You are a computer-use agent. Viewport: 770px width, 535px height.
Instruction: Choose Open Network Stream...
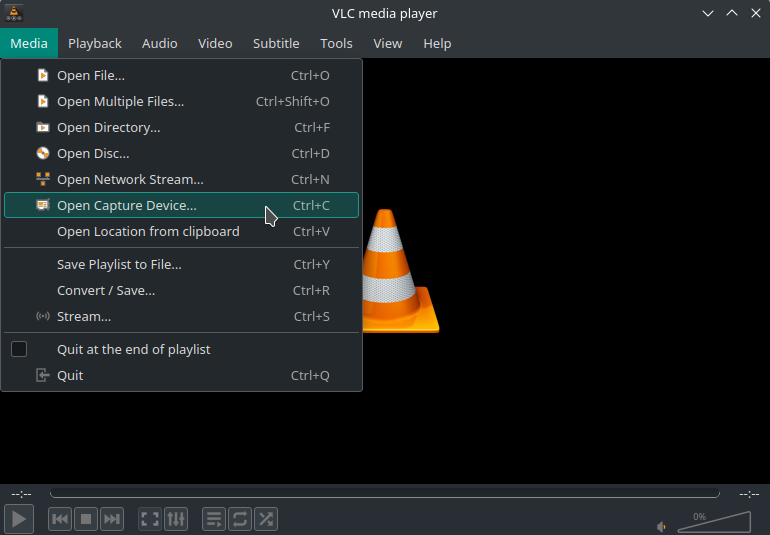point(182,179)
